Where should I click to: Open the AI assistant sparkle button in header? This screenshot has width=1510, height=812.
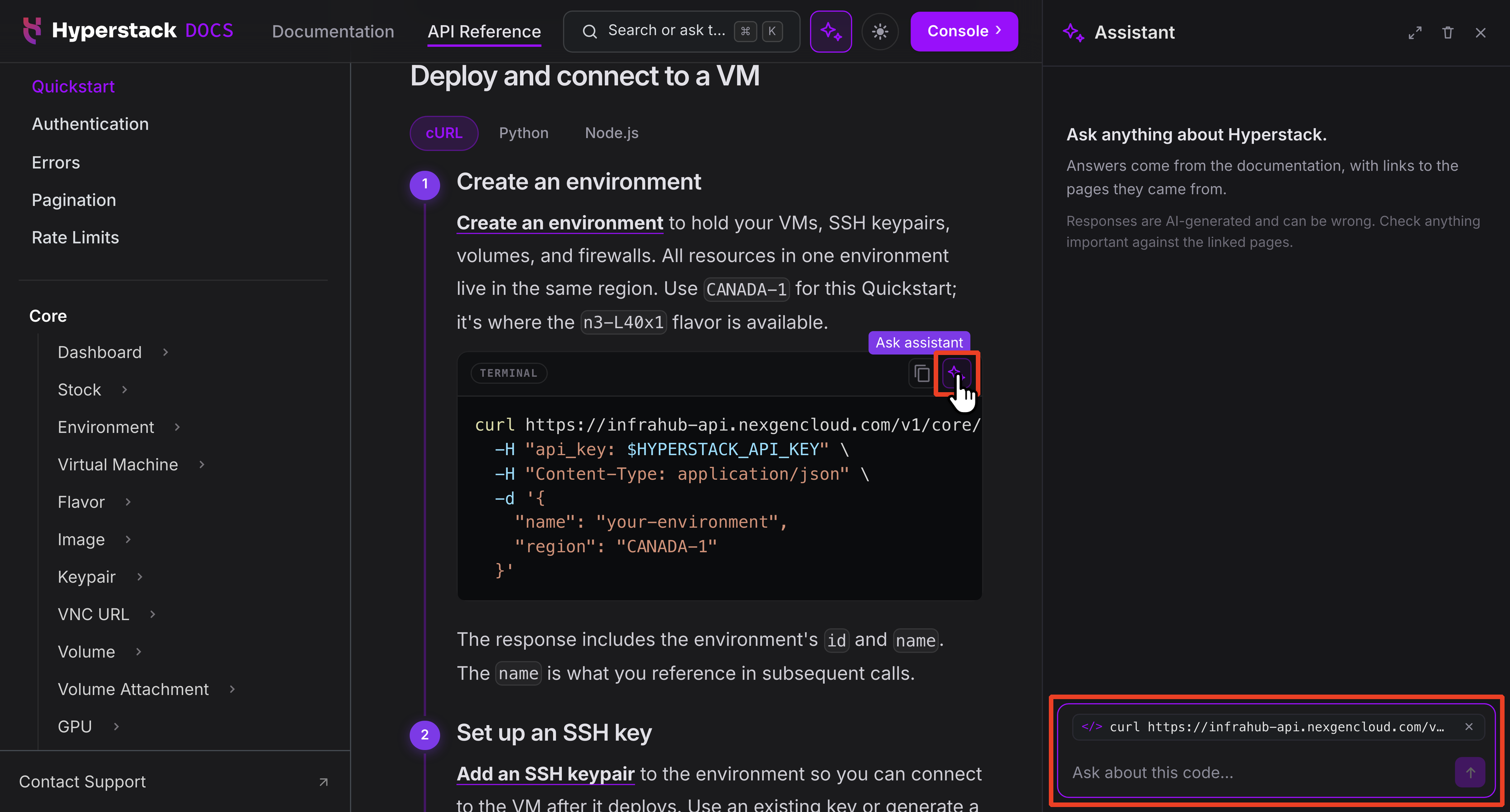[831, 31]
